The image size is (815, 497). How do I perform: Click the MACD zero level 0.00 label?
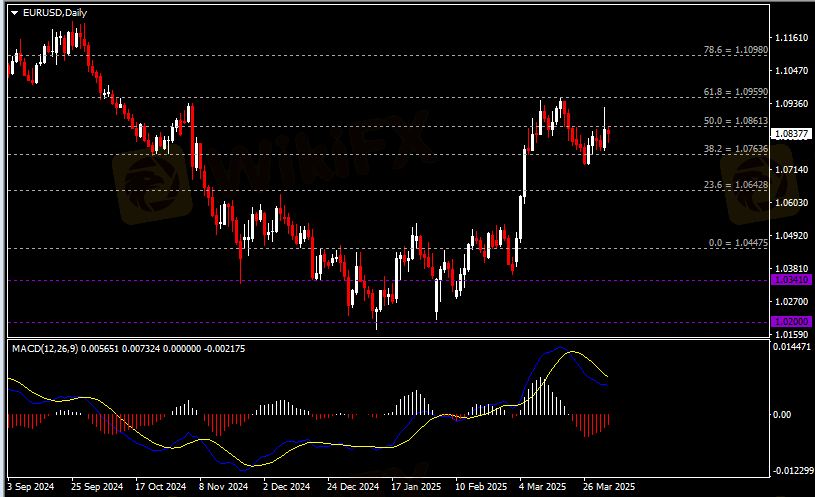click(x=782, y=414)
